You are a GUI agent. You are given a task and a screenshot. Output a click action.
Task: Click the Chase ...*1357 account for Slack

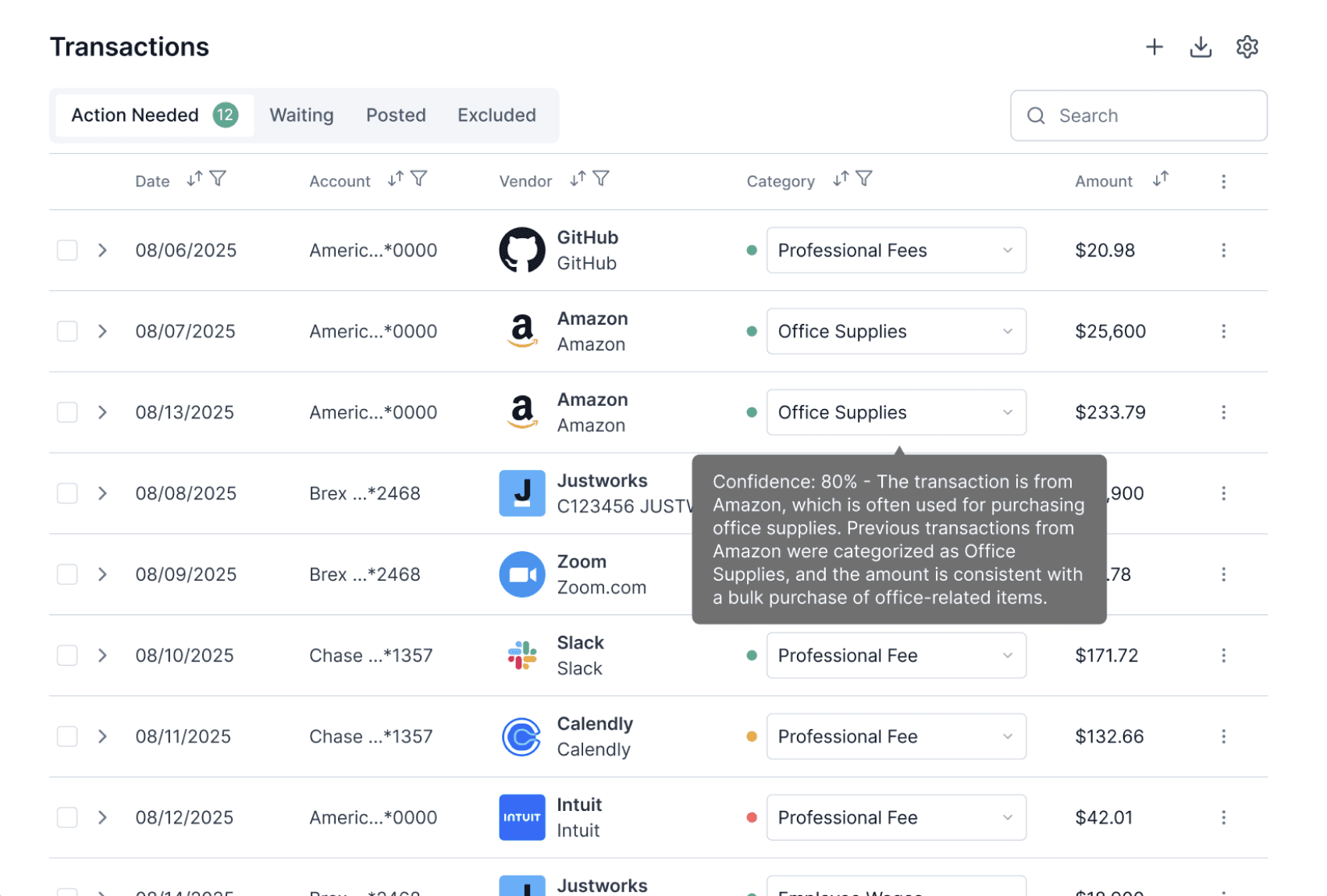tap(371, 656)
